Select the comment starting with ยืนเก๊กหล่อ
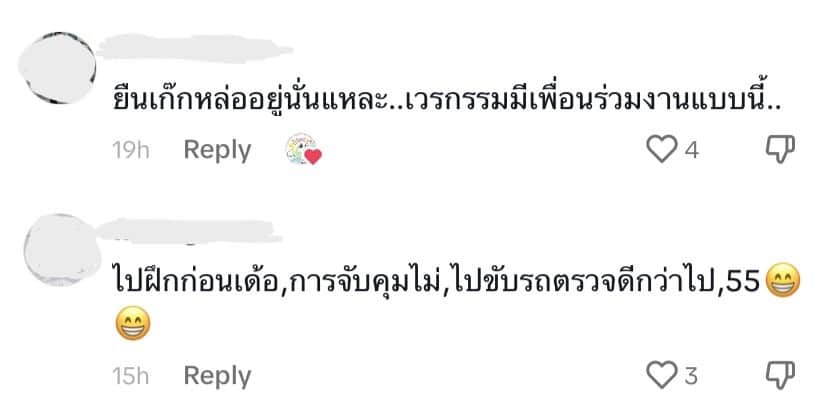Image resolution: width=828 pixels, height=404 pixels. pyautogui.click(x=447, y=101)
